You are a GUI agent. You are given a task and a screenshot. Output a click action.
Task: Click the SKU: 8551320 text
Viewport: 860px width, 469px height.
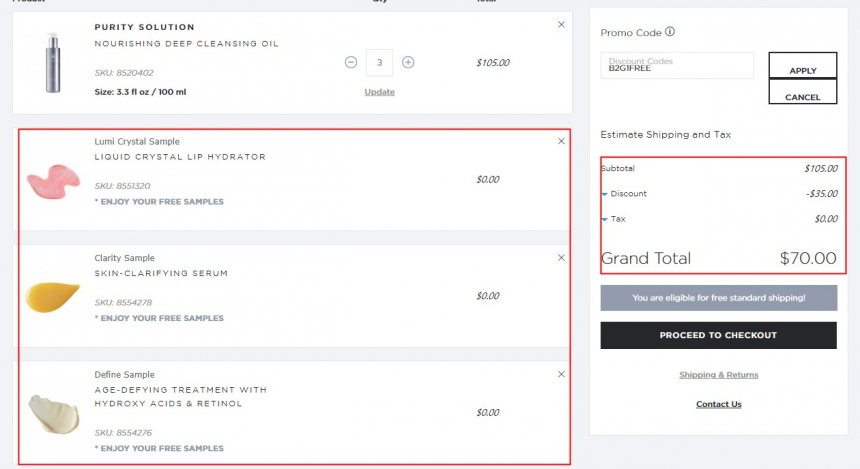[122, 186]
